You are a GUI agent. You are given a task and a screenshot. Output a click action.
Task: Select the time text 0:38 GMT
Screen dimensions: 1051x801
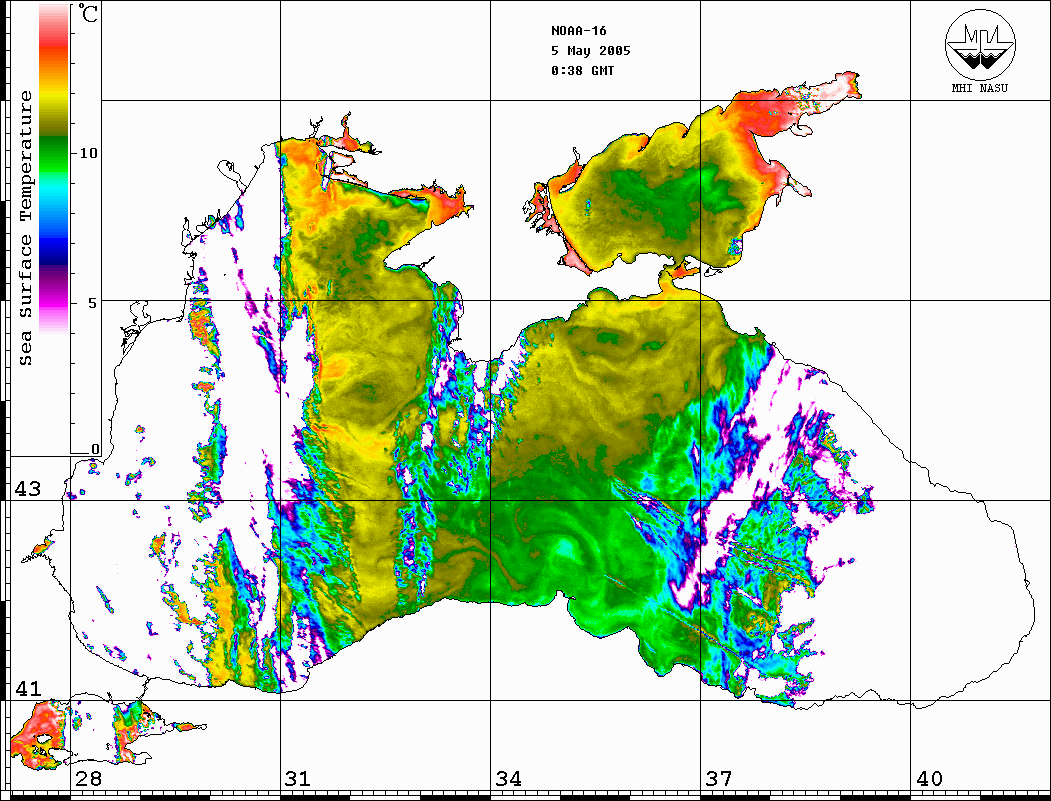pyautogui.click(x=582, y=70)
